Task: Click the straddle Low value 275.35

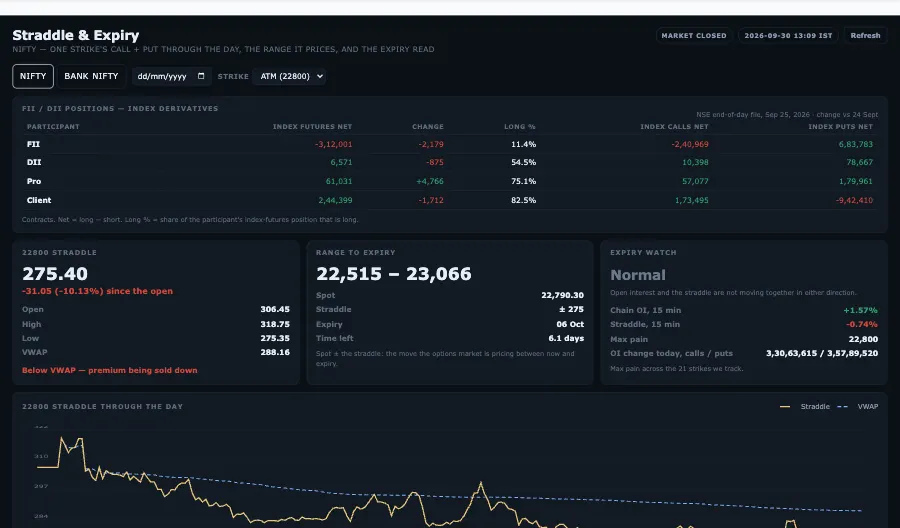Action: click(275, 339)
